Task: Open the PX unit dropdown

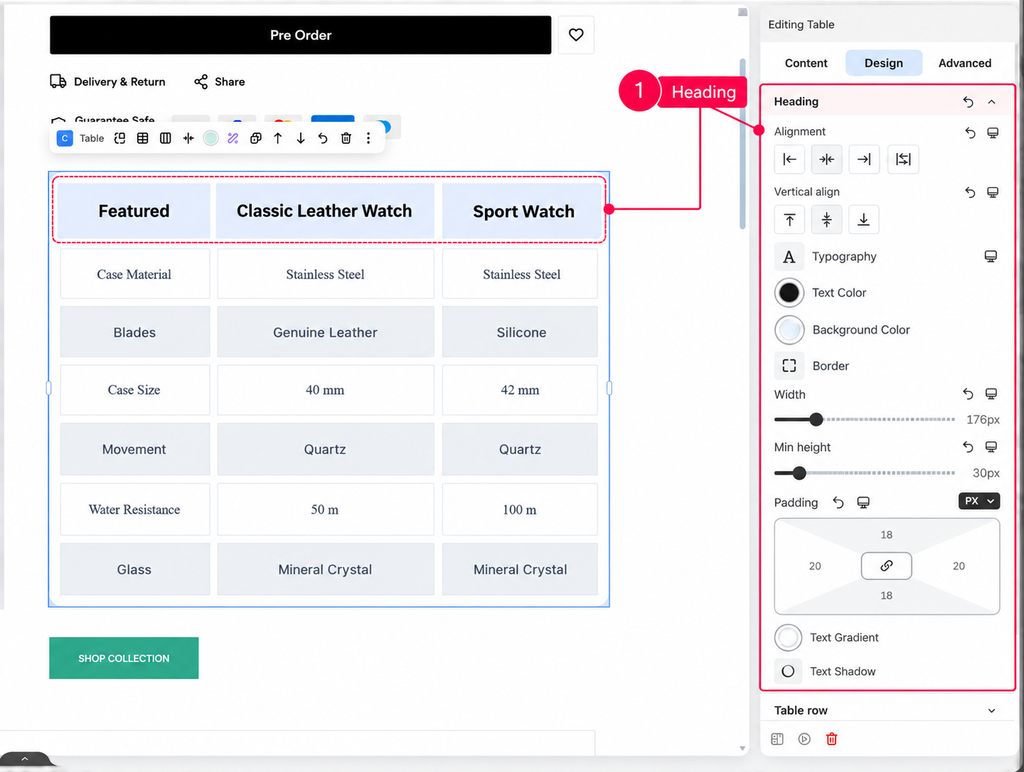Action: tap(979, 501)
